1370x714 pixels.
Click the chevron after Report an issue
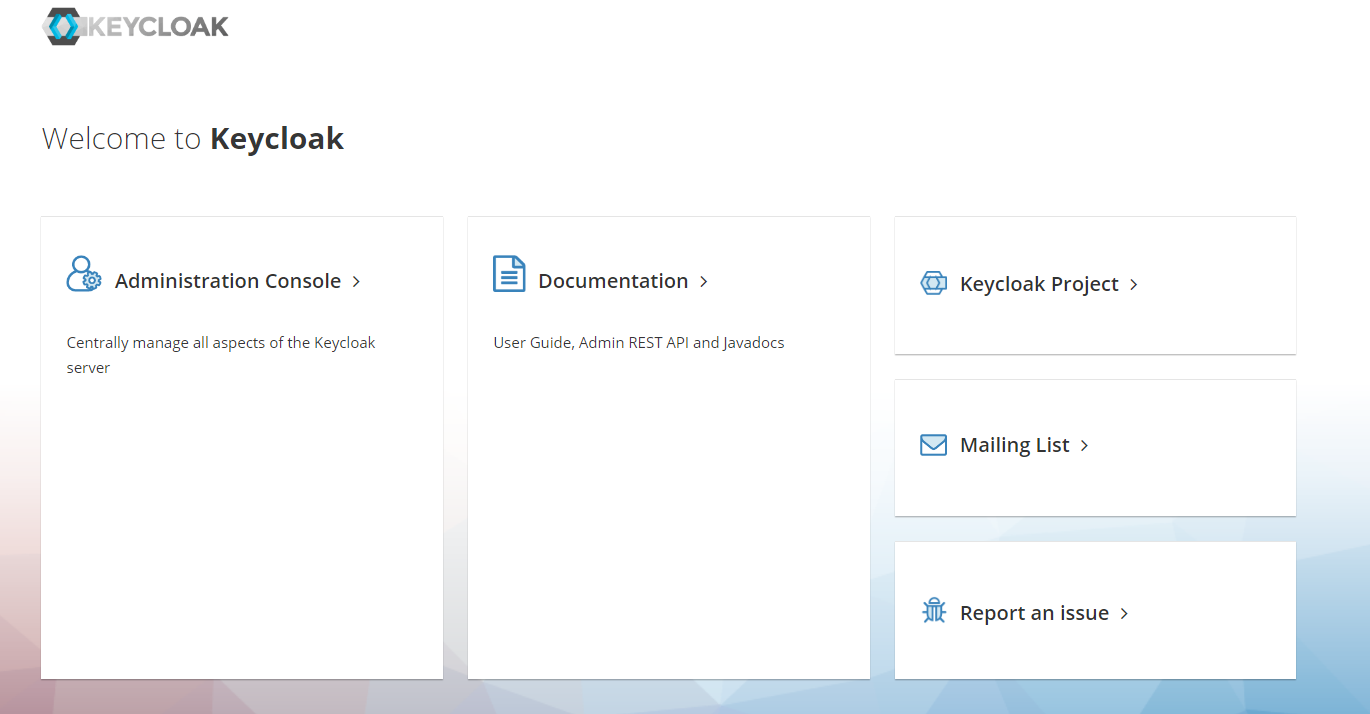[1124, 614]
